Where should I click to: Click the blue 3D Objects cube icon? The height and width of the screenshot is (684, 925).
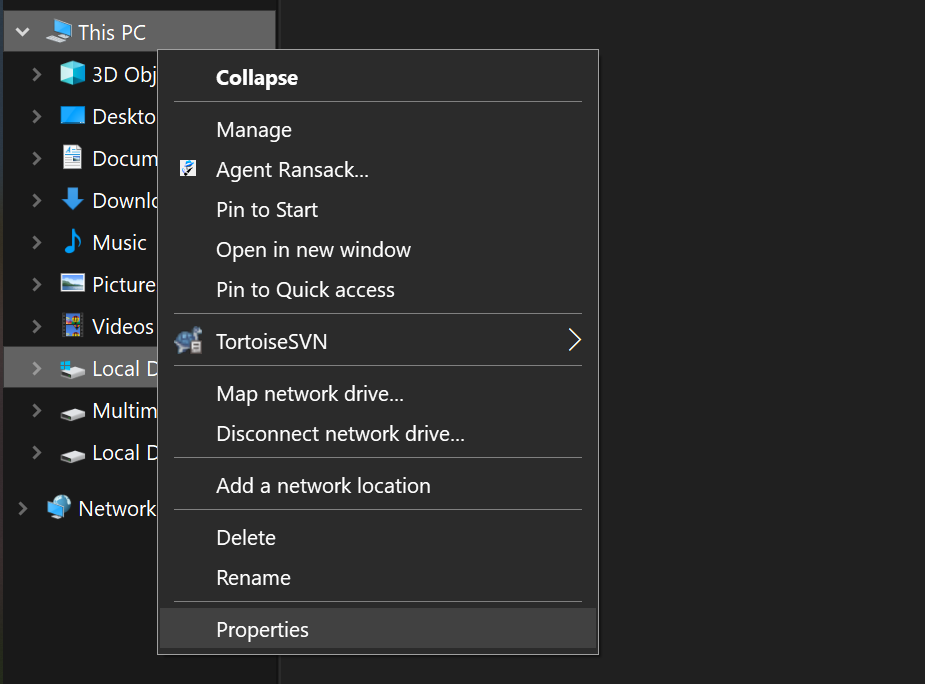coord(72,73)
